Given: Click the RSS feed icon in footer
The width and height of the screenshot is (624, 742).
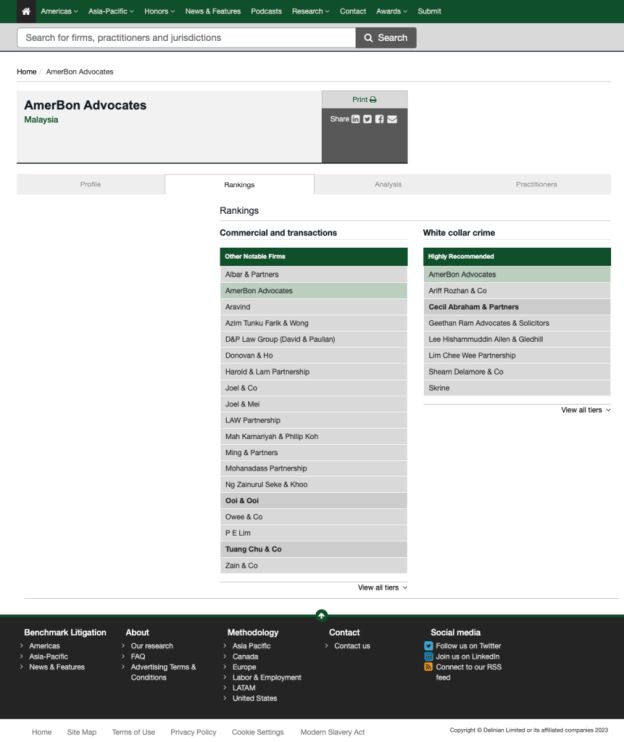Looking at the screenshot, I should click(429, 667).
